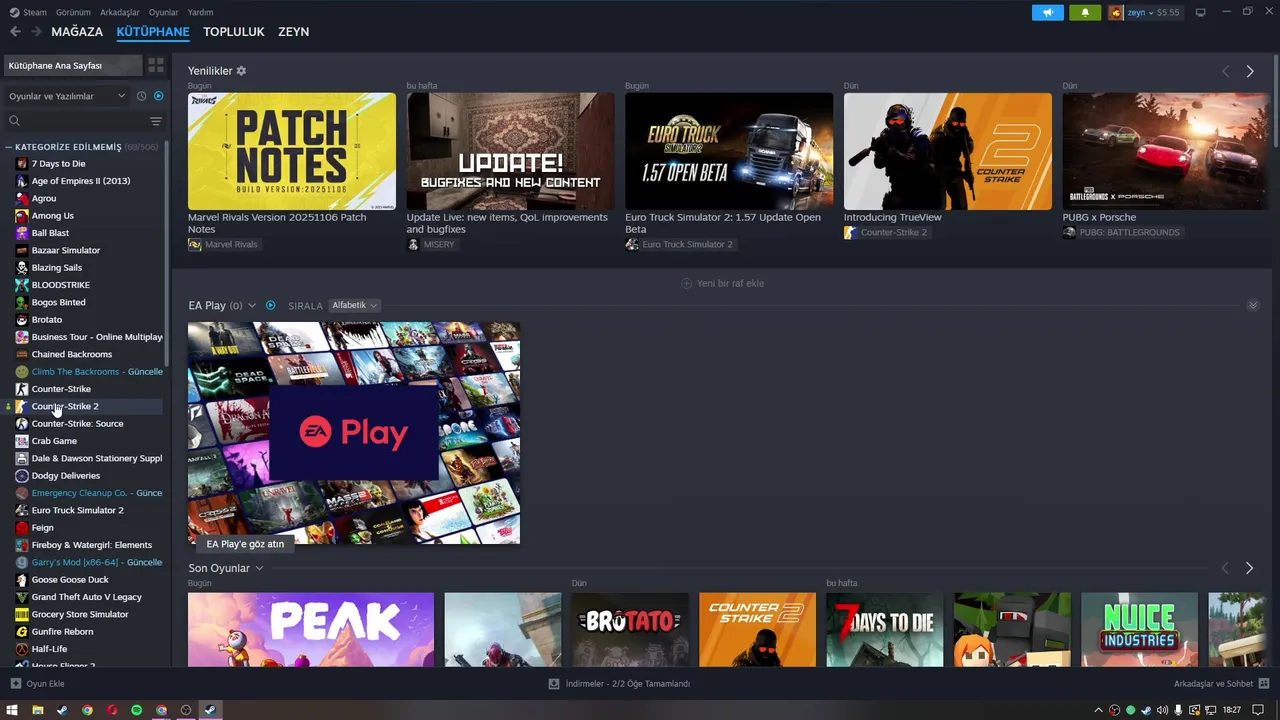The width and height of the screenshot is (1280, 720).
Task: Select Garry's Mod in game list
Action: (x=83, y=562)
